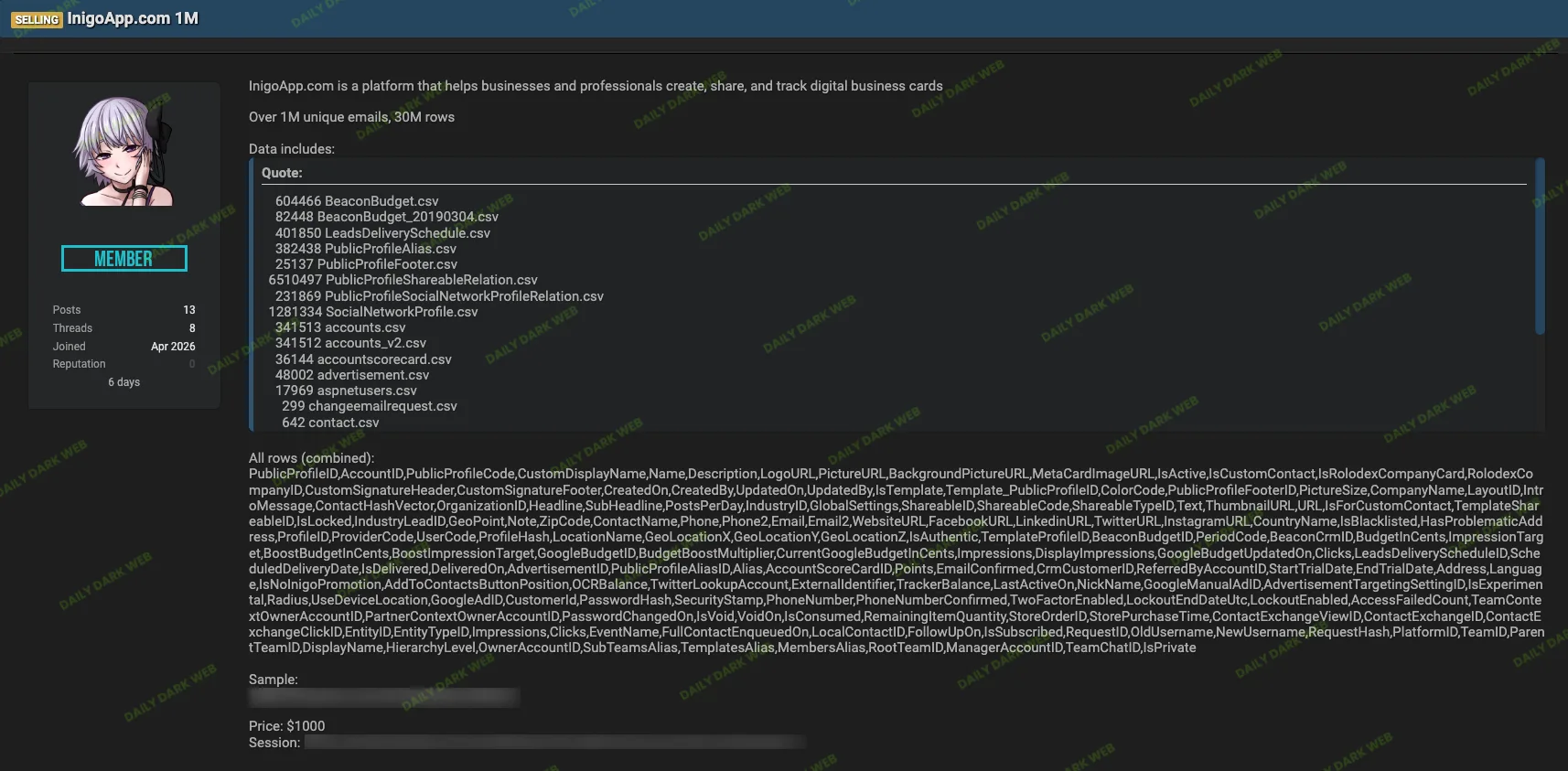1568x771 pixels.
Task: Click the 'Over 1M unique emails, 30M rows' line
Action: [351, 117]
